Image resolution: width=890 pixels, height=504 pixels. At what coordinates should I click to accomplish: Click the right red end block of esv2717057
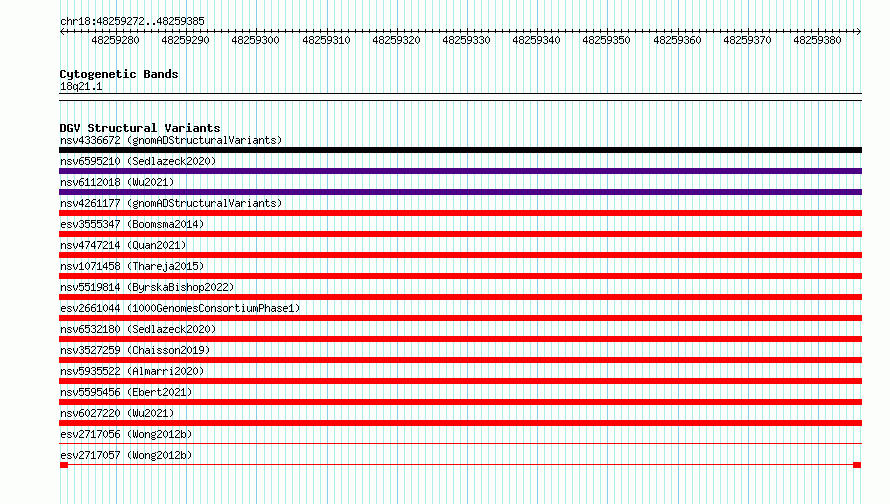[857, 465]
